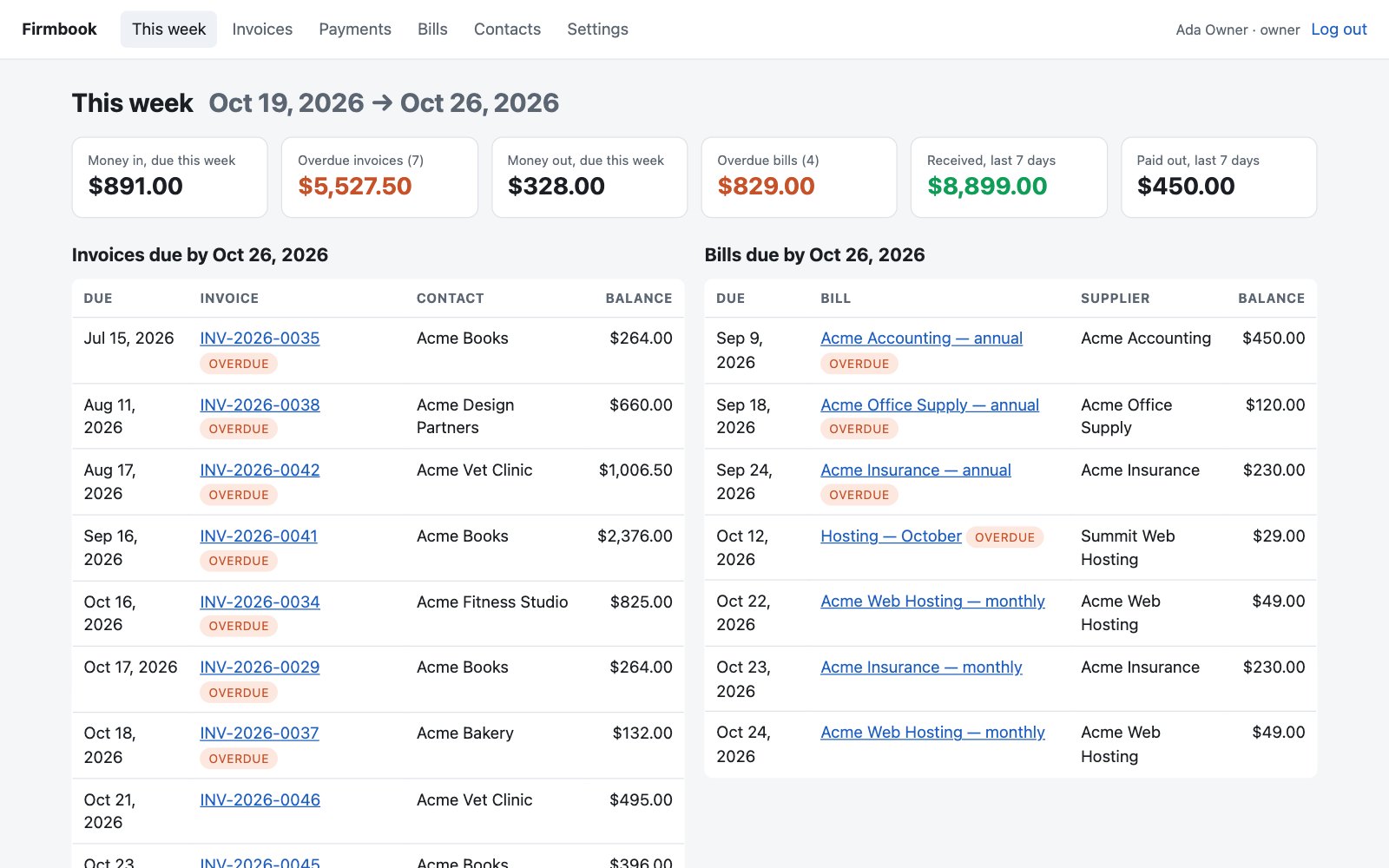Click the CONTACT column header

[x=451, y=299]
